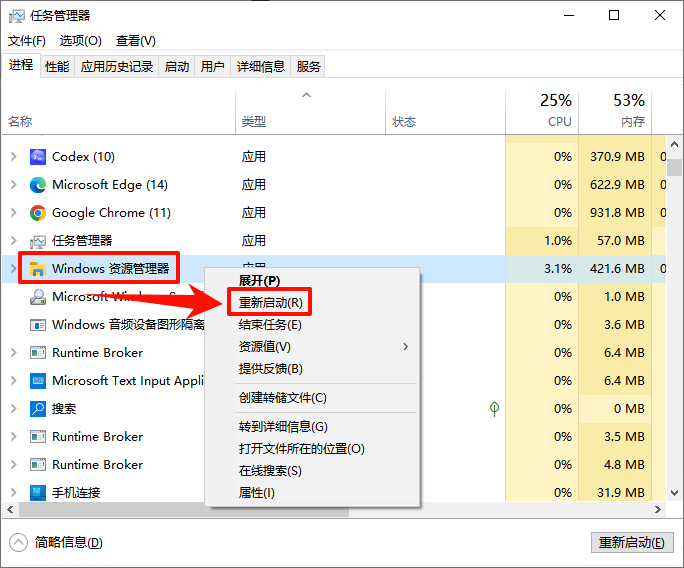Choose 创建转储文件(C) in context menu

(311, 398)
